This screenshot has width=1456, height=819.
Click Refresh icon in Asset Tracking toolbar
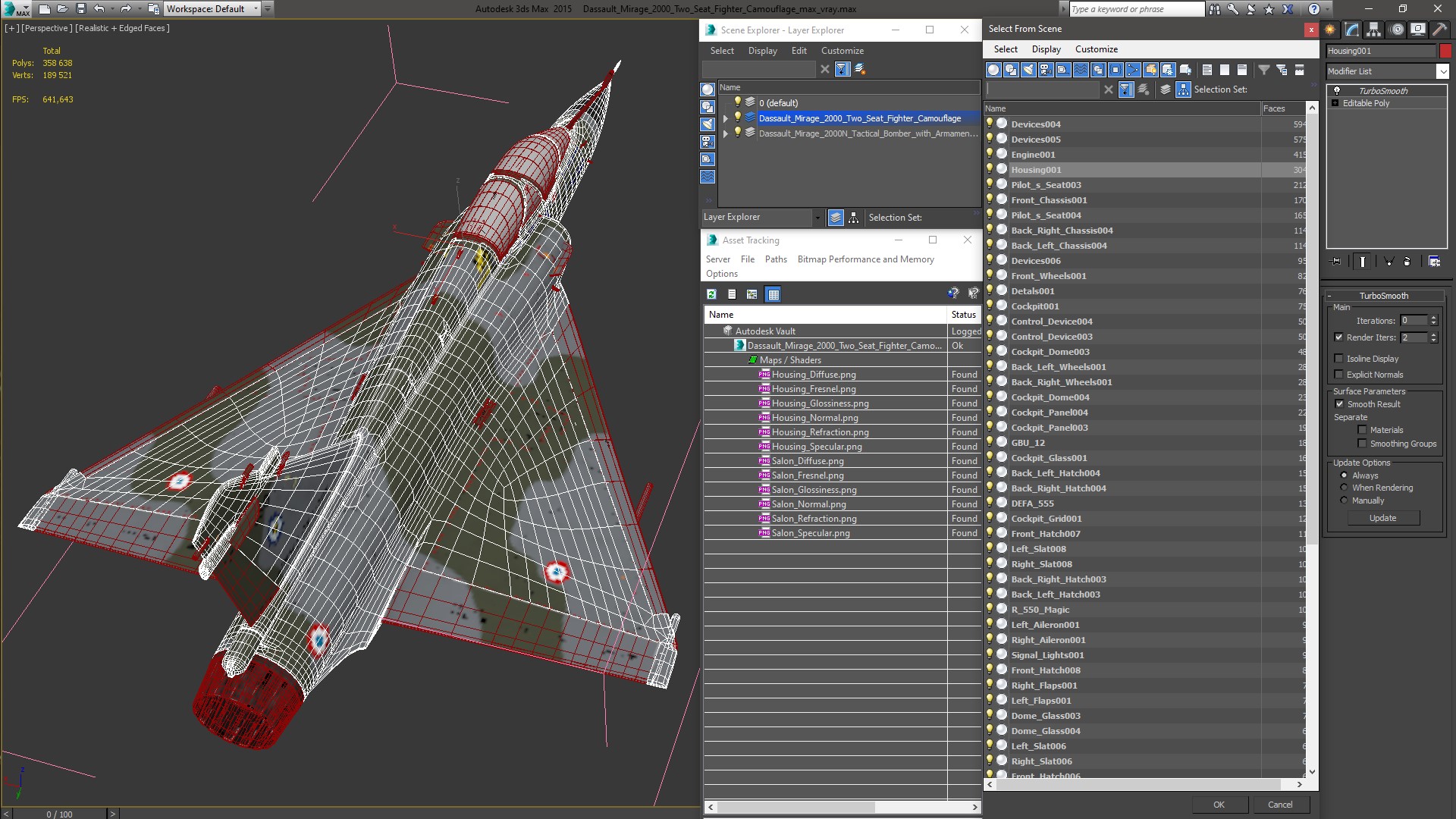[x=711, y=294]
